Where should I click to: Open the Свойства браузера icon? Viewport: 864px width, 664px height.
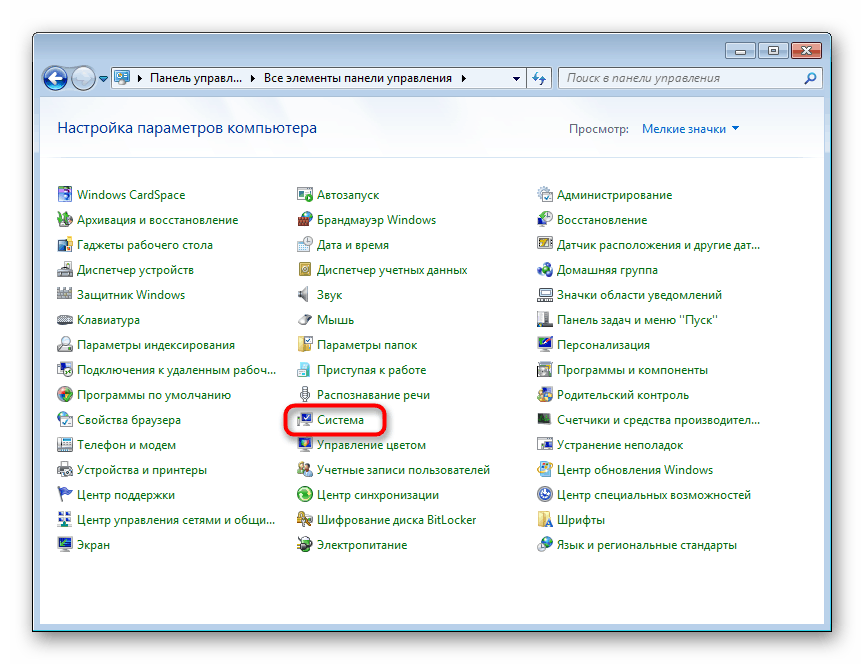(64, 419)
